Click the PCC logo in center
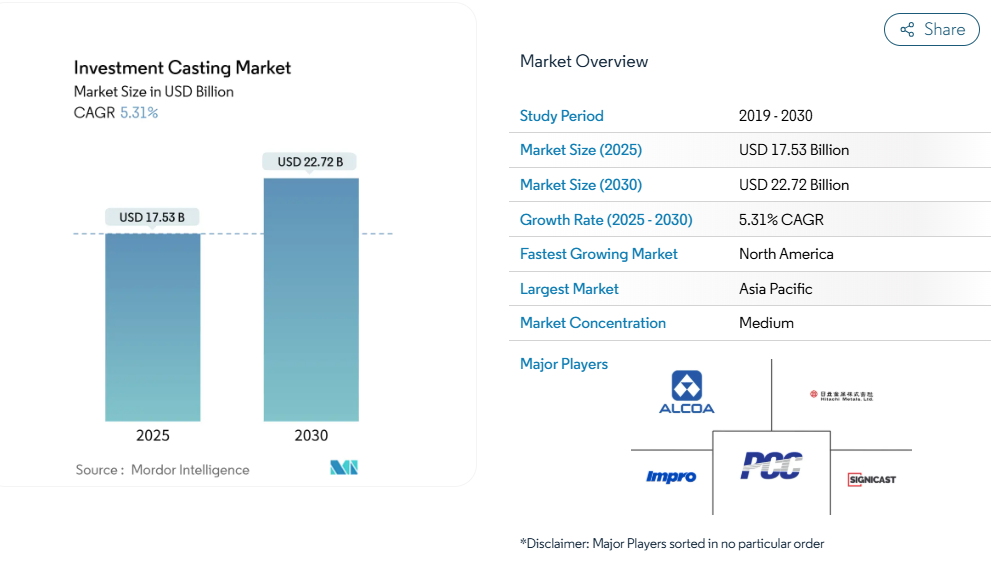 click(771, 465)
